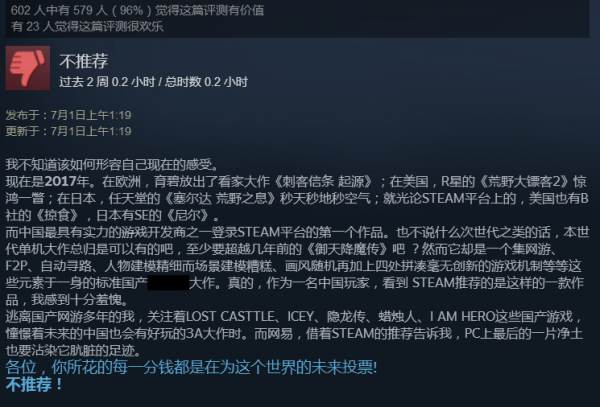Click the title 《御天降魔传》
600x407 pixels.
tap(348, 249)
